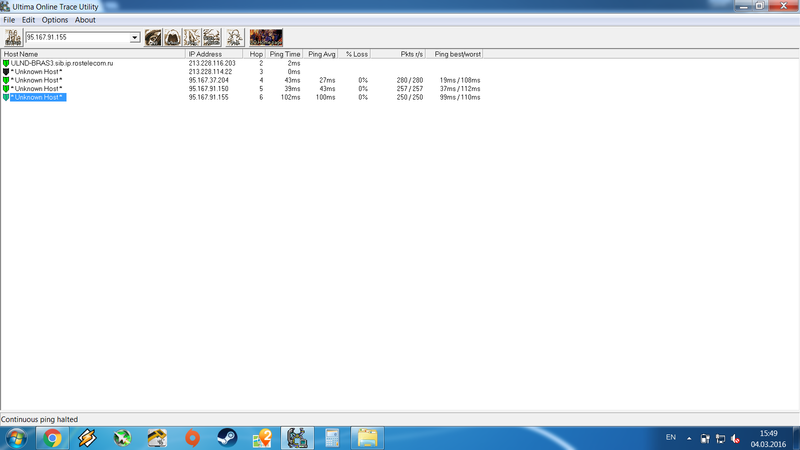Click the 99ms / 110ms best/worst value
Image resolution: width=800 pixels, height=450 pixels.
460,97
